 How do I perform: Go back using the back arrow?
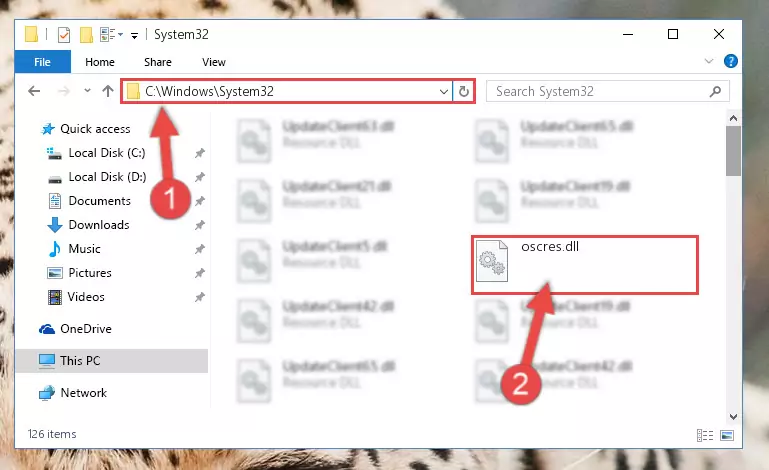click(34, 91)
